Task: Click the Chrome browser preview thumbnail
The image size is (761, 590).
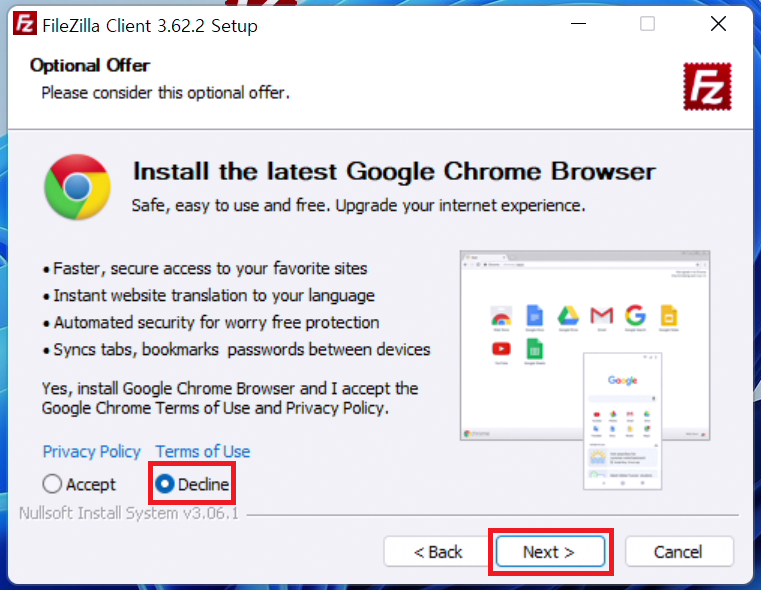Action: [585, 345]
